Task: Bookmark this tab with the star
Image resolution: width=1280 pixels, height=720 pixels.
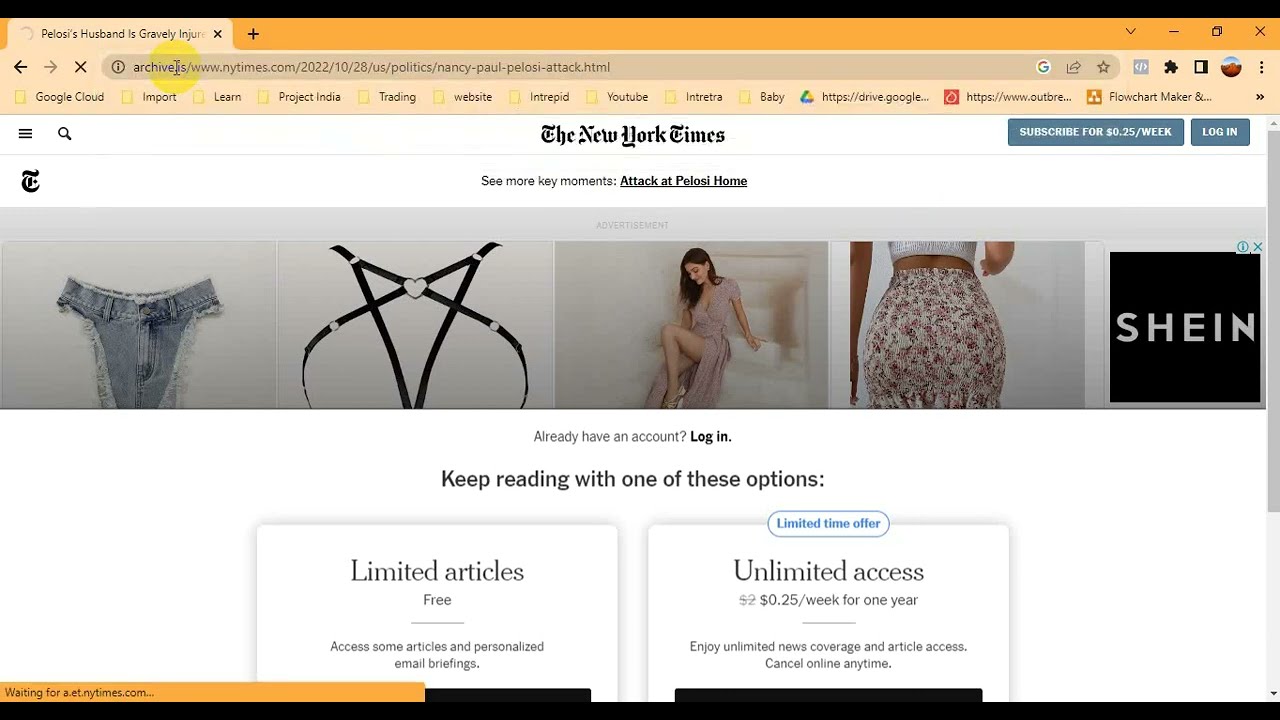Action: coord(1103,67)
